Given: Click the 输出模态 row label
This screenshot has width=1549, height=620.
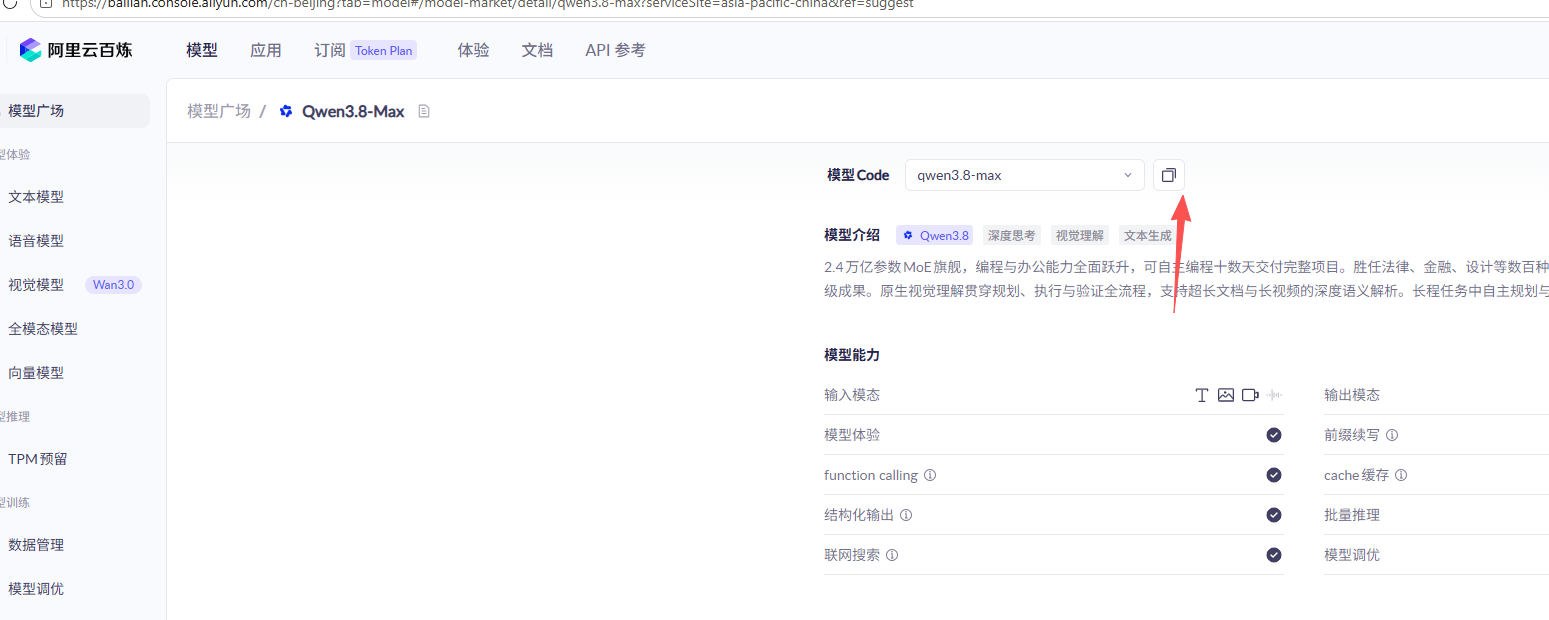Looking at the screenshot, I should click(1352, 395).
